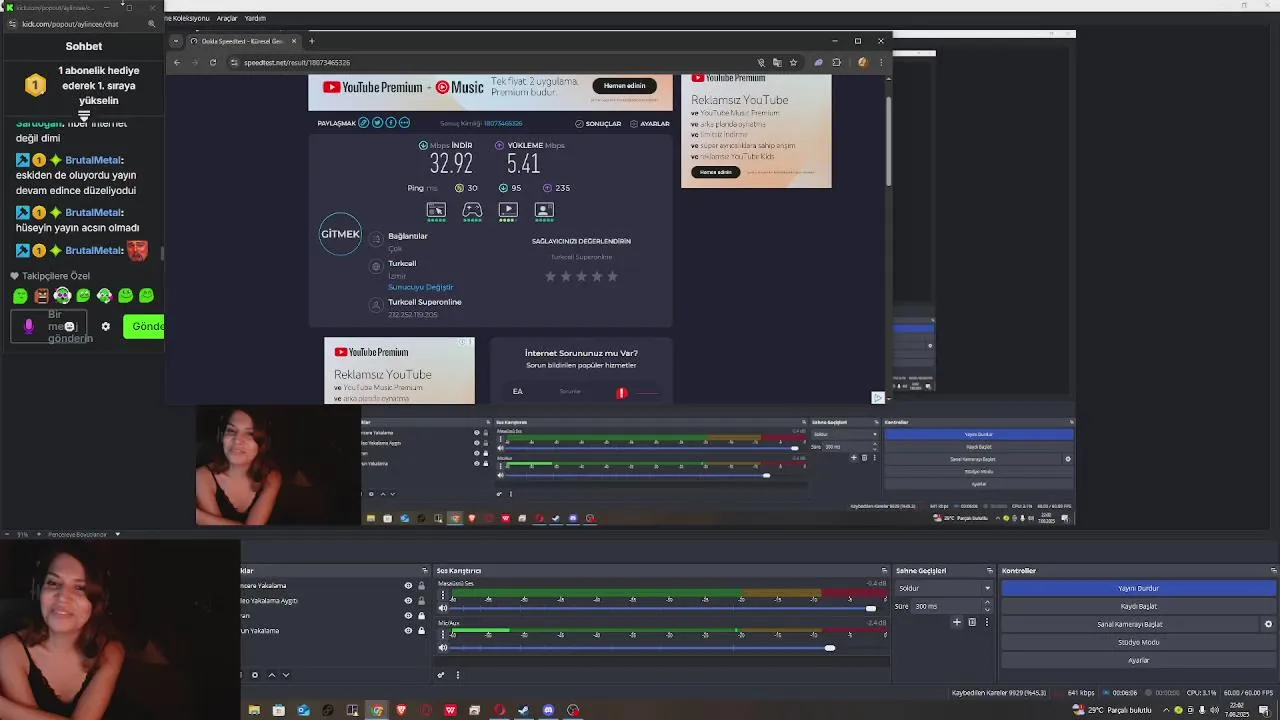Screen dimensions: 1280x720
Task: Open the Brave browser taskbar icon
Action: (401, 710)
